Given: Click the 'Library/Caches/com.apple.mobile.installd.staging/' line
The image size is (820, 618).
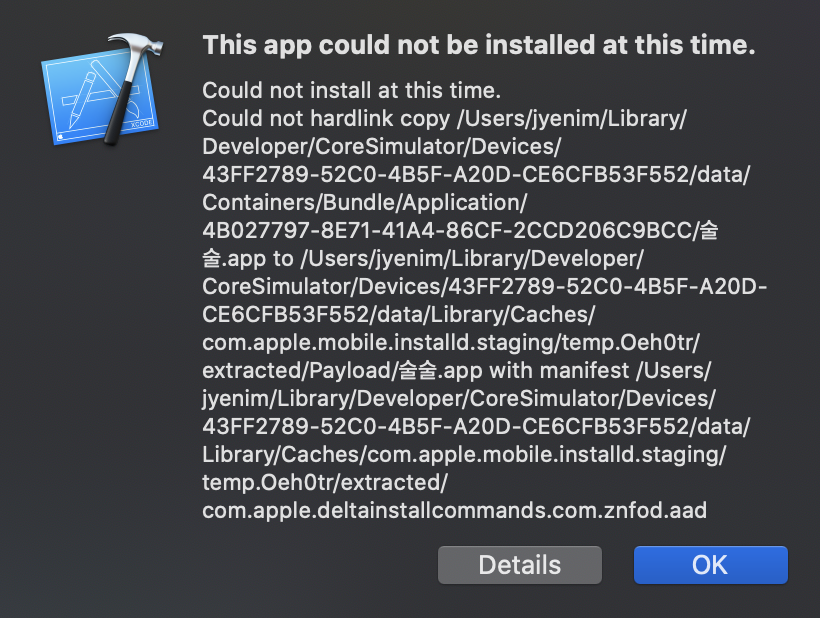Looking at the screenshot, I should (x=464, y=454).
